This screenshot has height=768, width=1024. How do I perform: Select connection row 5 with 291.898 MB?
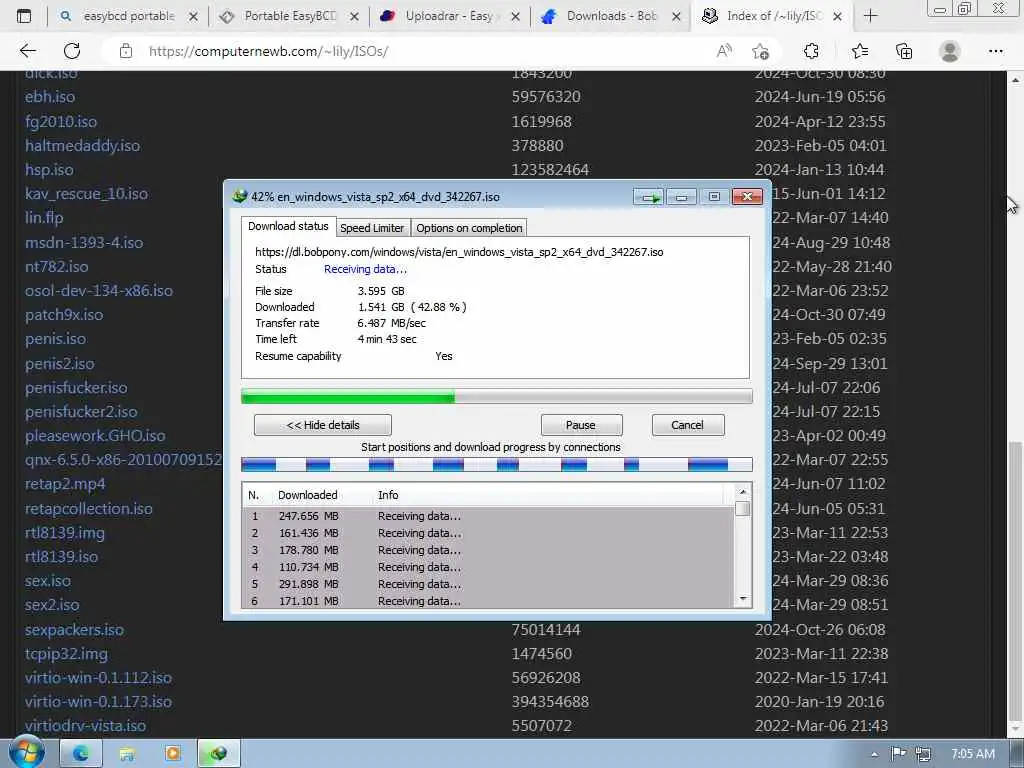[488, 584]
